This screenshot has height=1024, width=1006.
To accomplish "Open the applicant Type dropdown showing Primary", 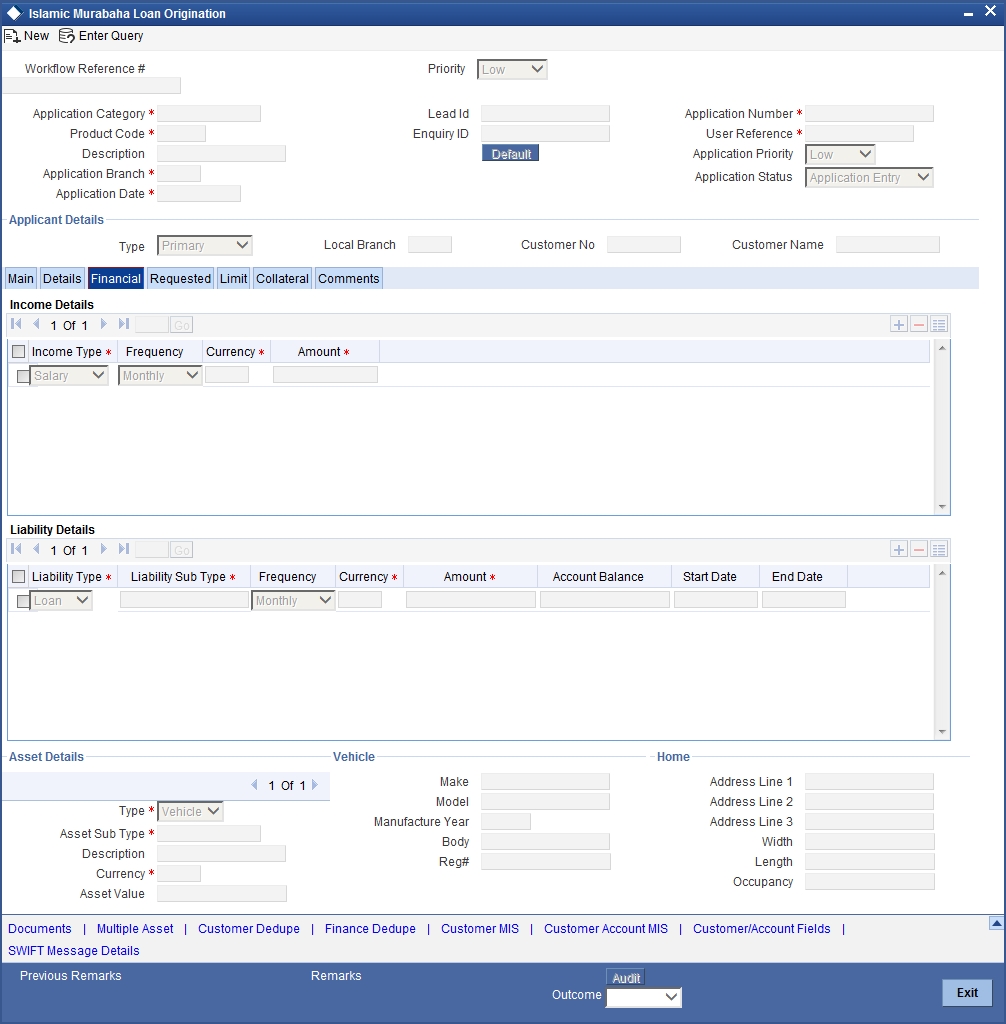I will [204, 246].
